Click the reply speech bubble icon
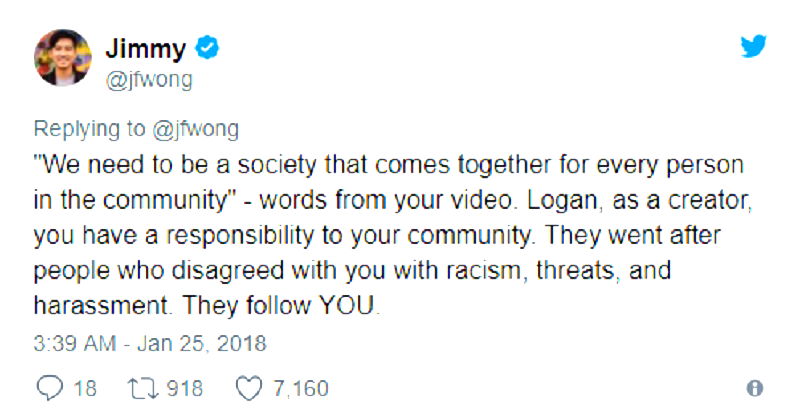Image resolution: width=800 pixels, height=417 pixels. coord(49,388)
